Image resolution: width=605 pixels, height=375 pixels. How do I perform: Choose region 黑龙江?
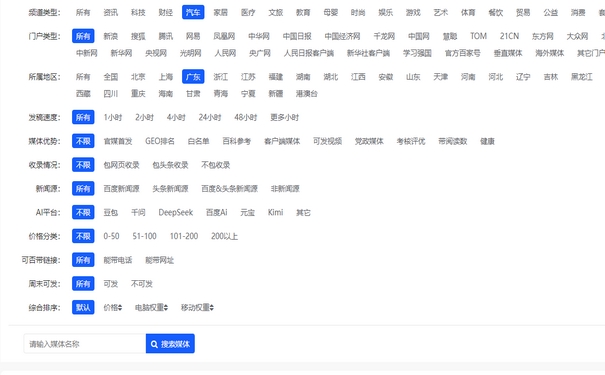(582, 77)
